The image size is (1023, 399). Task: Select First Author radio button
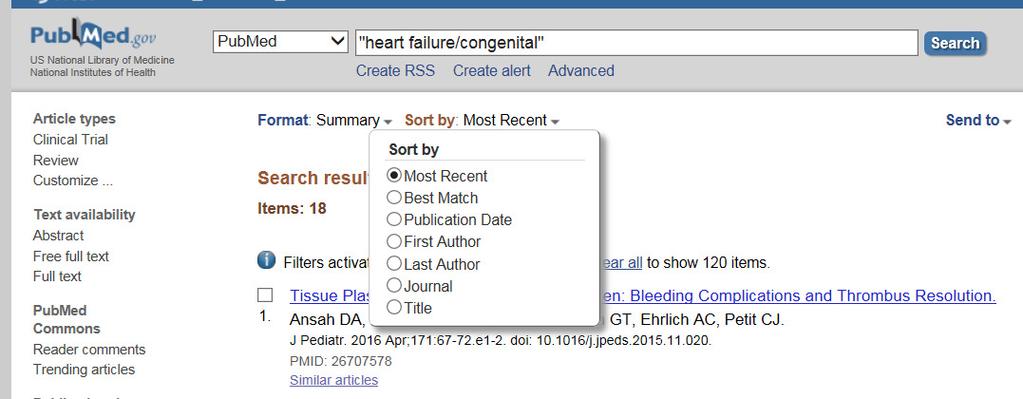pyautogui.click(x=394, y=242)
